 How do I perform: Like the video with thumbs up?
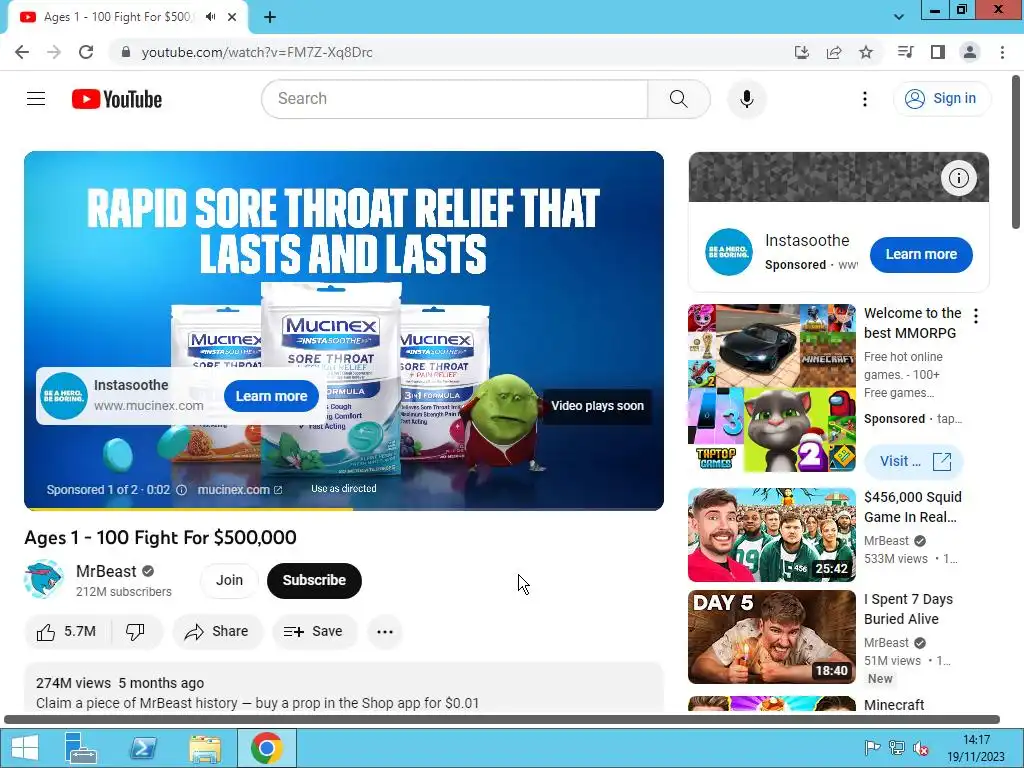[67, 632]
